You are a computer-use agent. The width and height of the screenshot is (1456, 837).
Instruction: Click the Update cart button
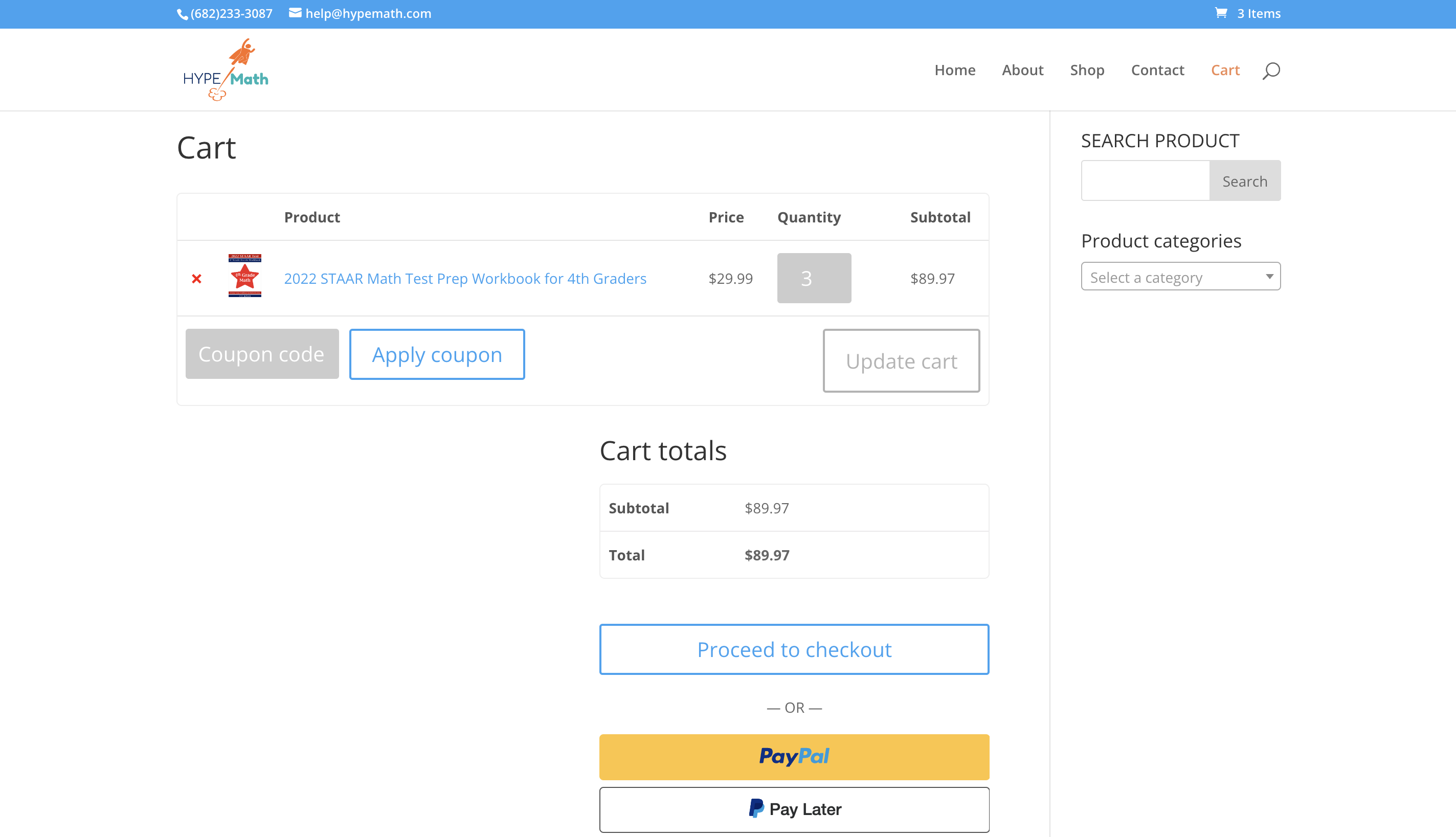[x=901, y=361]
